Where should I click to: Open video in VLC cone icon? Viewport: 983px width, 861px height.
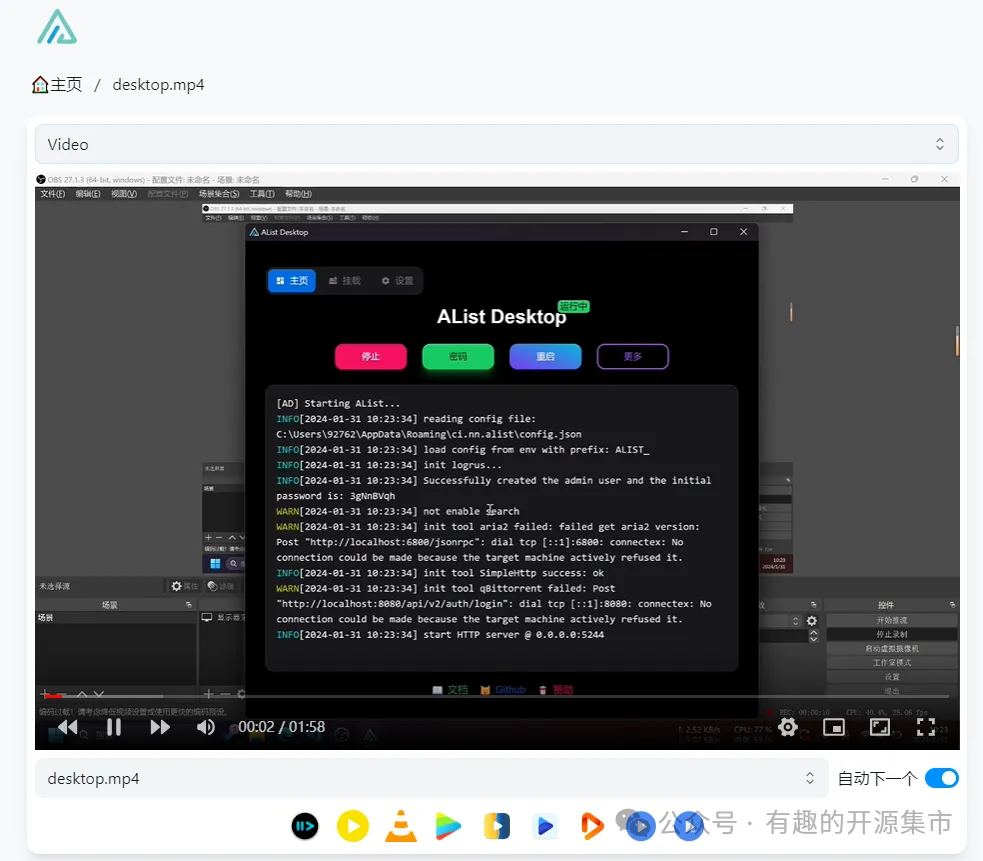401,826
